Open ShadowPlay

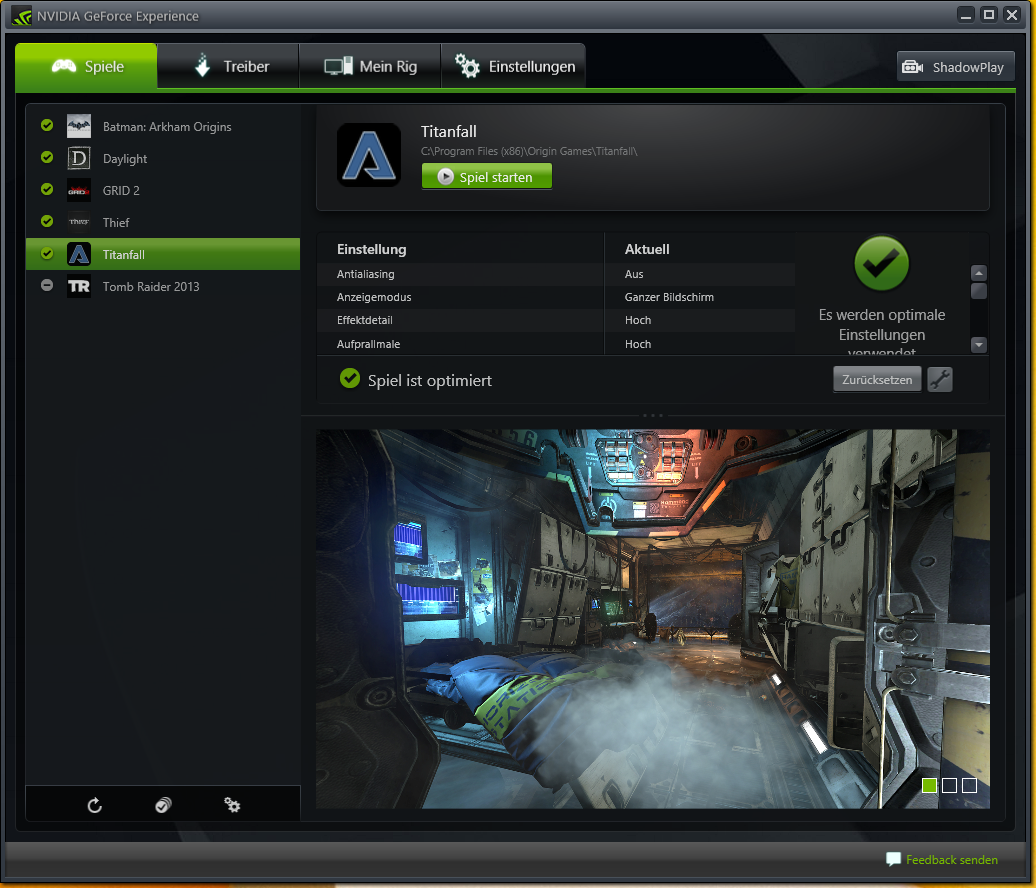pos(955,67)
